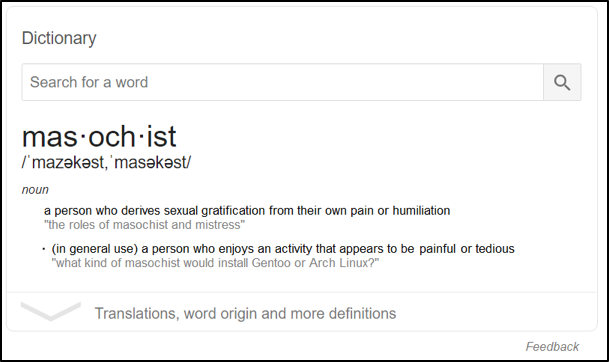This screenshot has height=362, width=609.
Task: Expand more definitions with the chevron arrow
Action: point(51,312)
